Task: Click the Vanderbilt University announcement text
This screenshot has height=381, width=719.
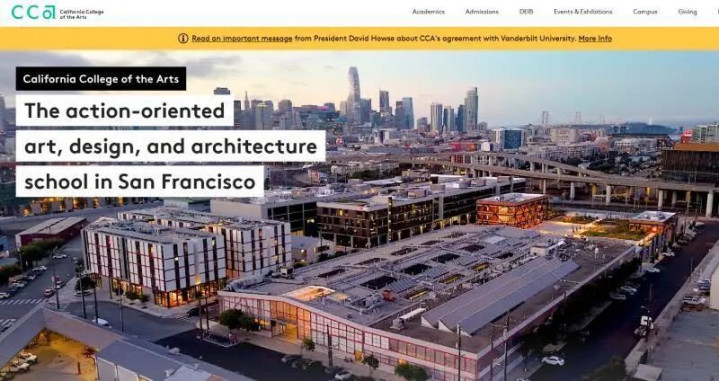Action: tap(435, 39)
